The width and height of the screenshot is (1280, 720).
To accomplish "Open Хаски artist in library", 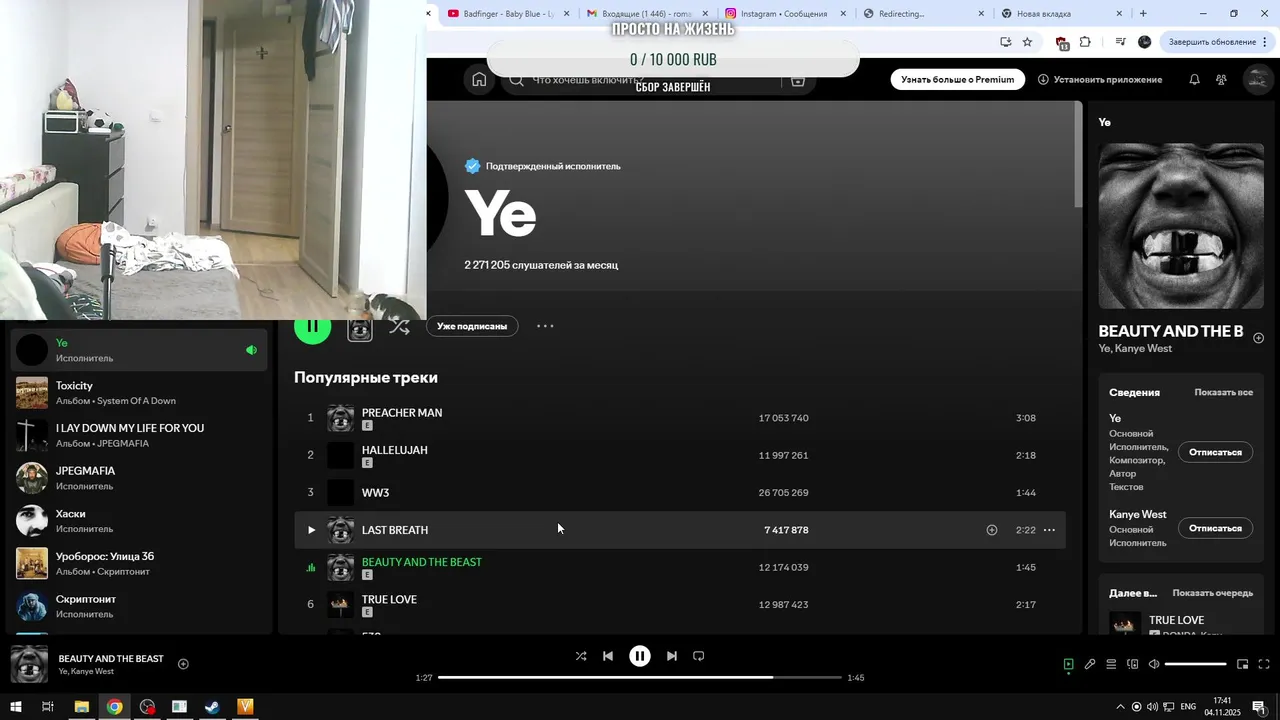I will pyautogui.click(x=139, y=521).
